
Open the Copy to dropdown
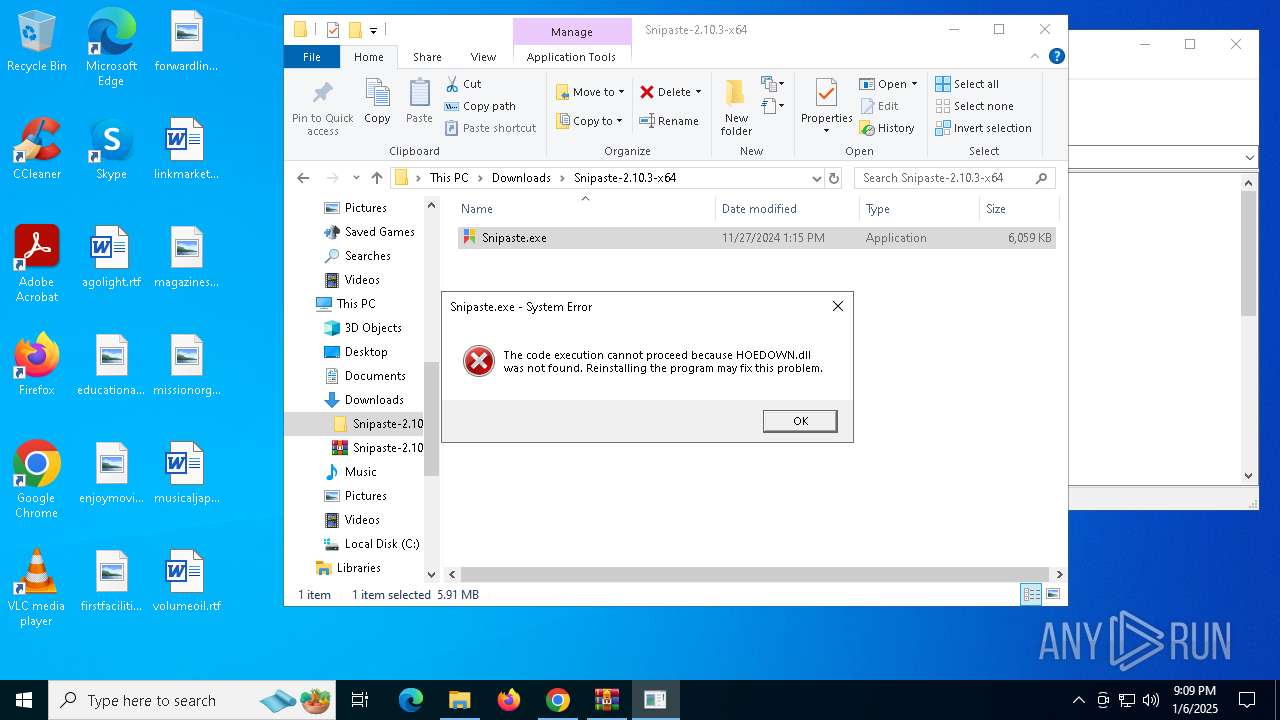(x=591, y=121)
